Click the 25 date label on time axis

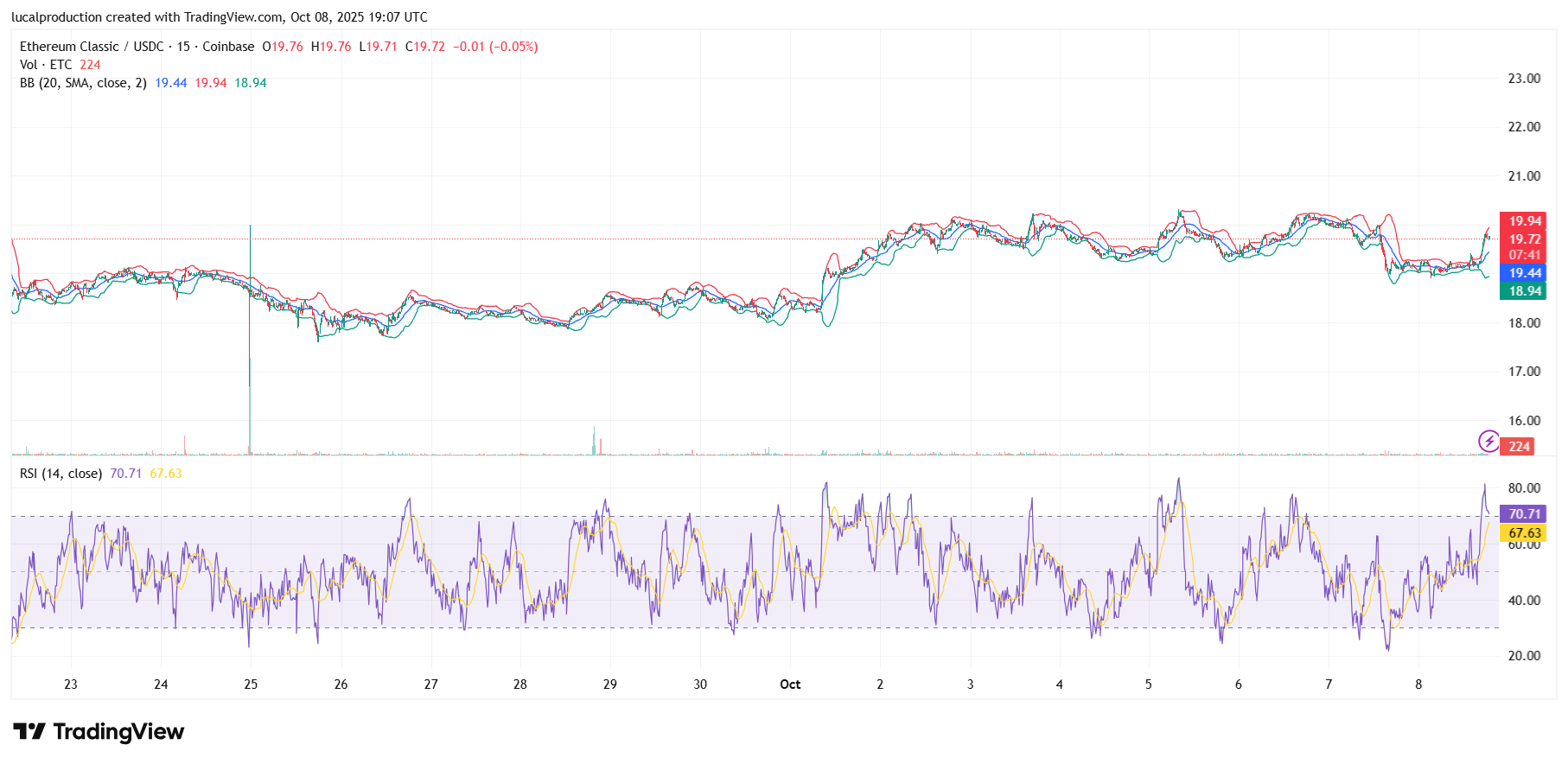pos(251,684)
